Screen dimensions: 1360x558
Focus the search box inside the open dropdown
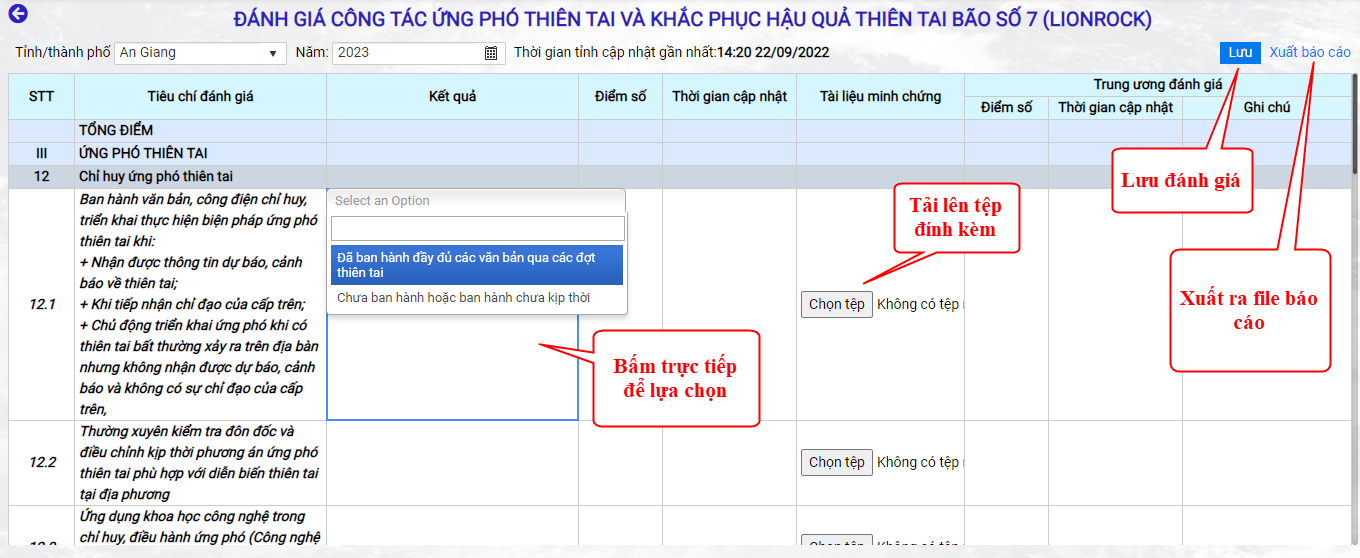(x=477, y=228)
